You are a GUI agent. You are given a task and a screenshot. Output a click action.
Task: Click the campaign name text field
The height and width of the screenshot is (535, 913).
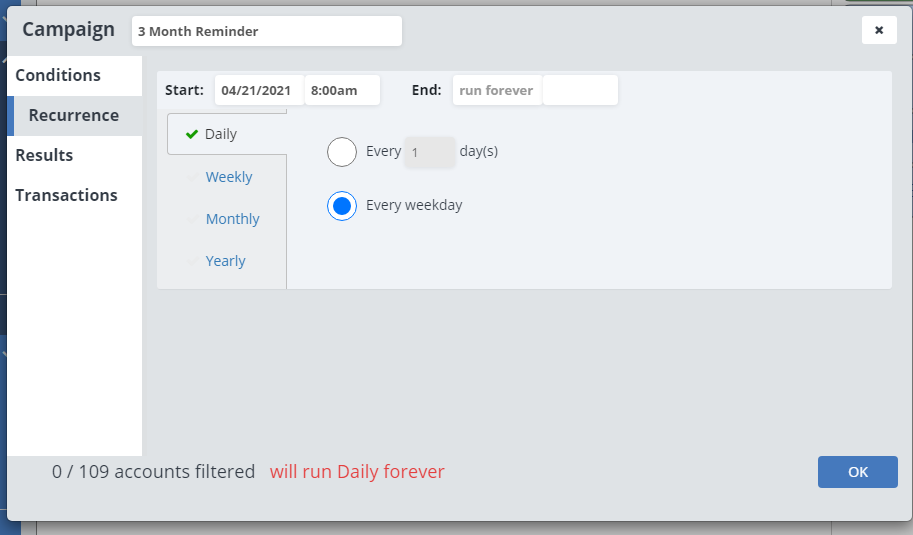pyautogui.click(x=267, y=31)
